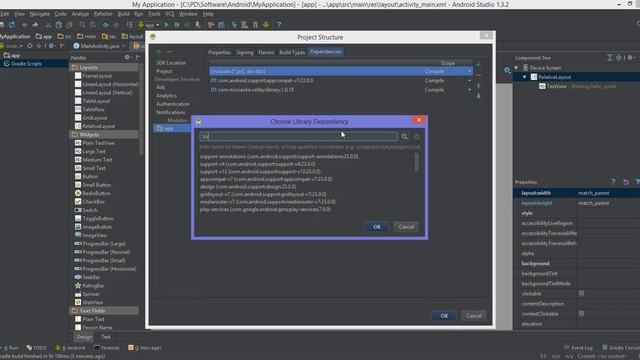The image size is (640, 360).
Task: Click the settings icon beside the library search
Action: click(417, 137)
